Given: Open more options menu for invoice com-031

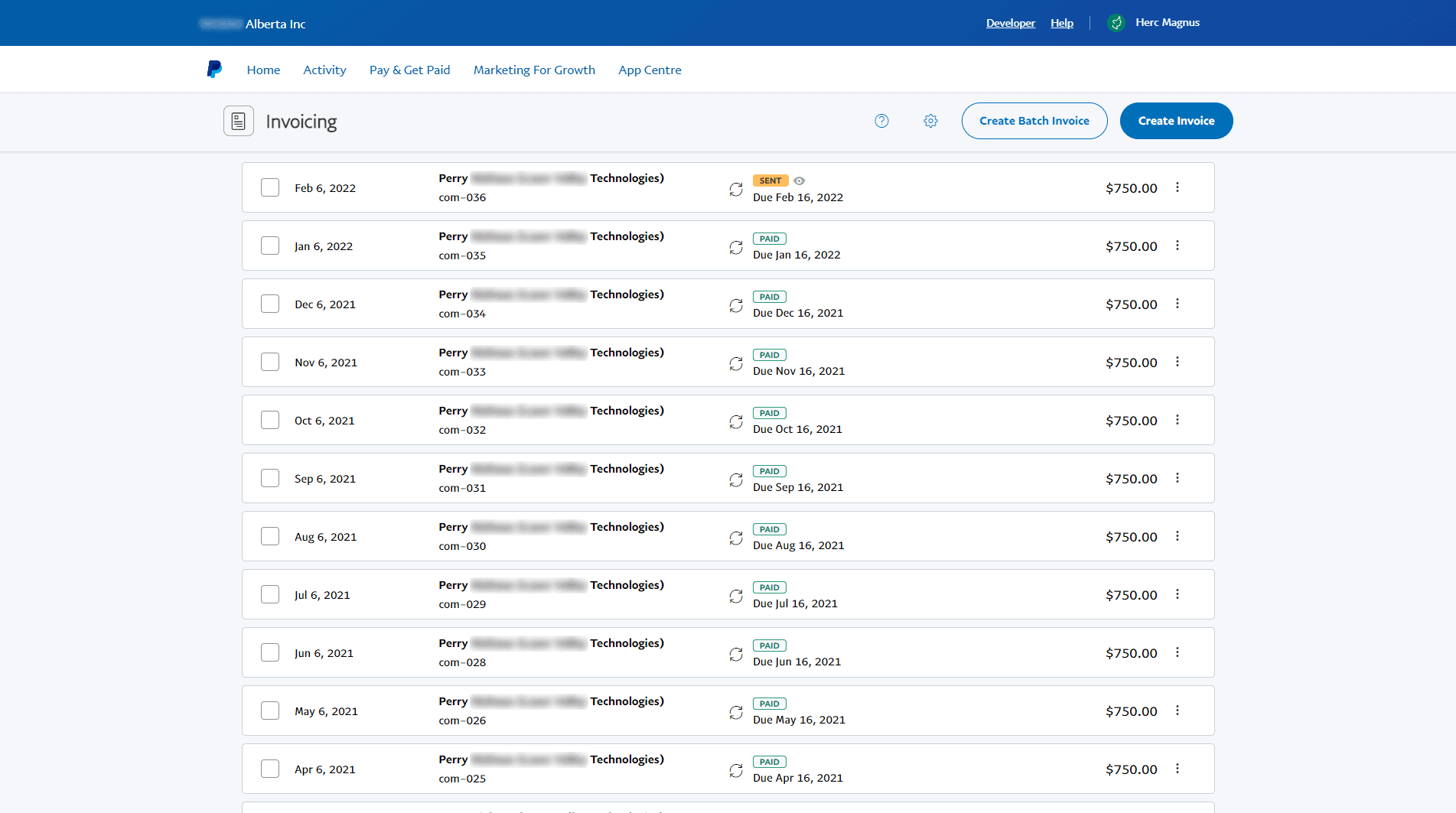Looking at the screenshot, I should [x=1178, y=478].
